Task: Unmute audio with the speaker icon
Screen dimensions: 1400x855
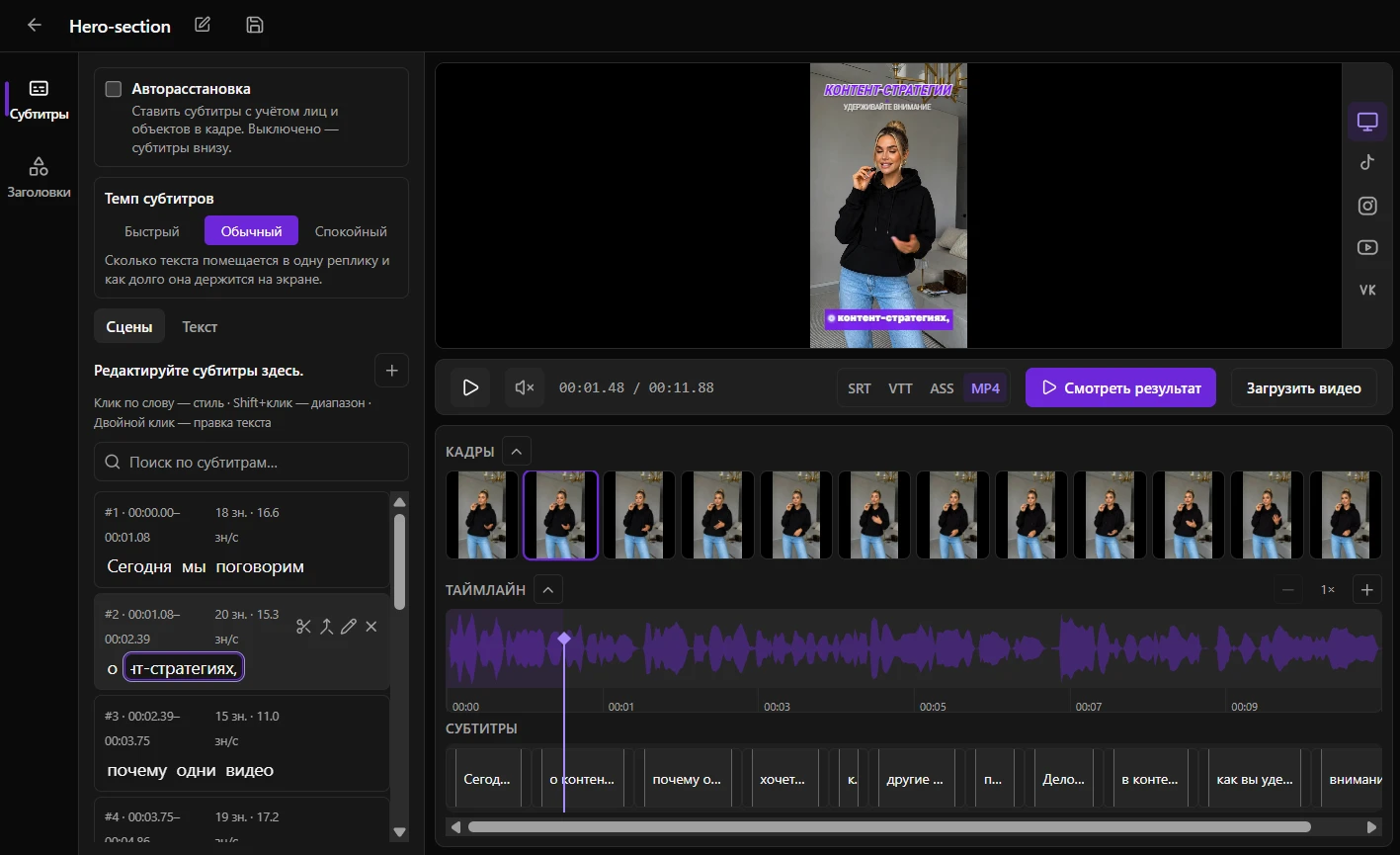Action: [526, 387]
